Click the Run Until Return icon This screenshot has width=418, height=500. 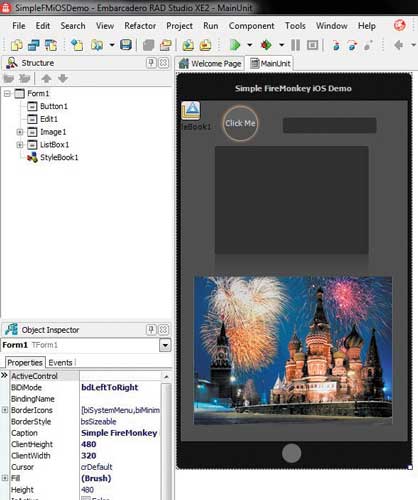coord(368,45)
